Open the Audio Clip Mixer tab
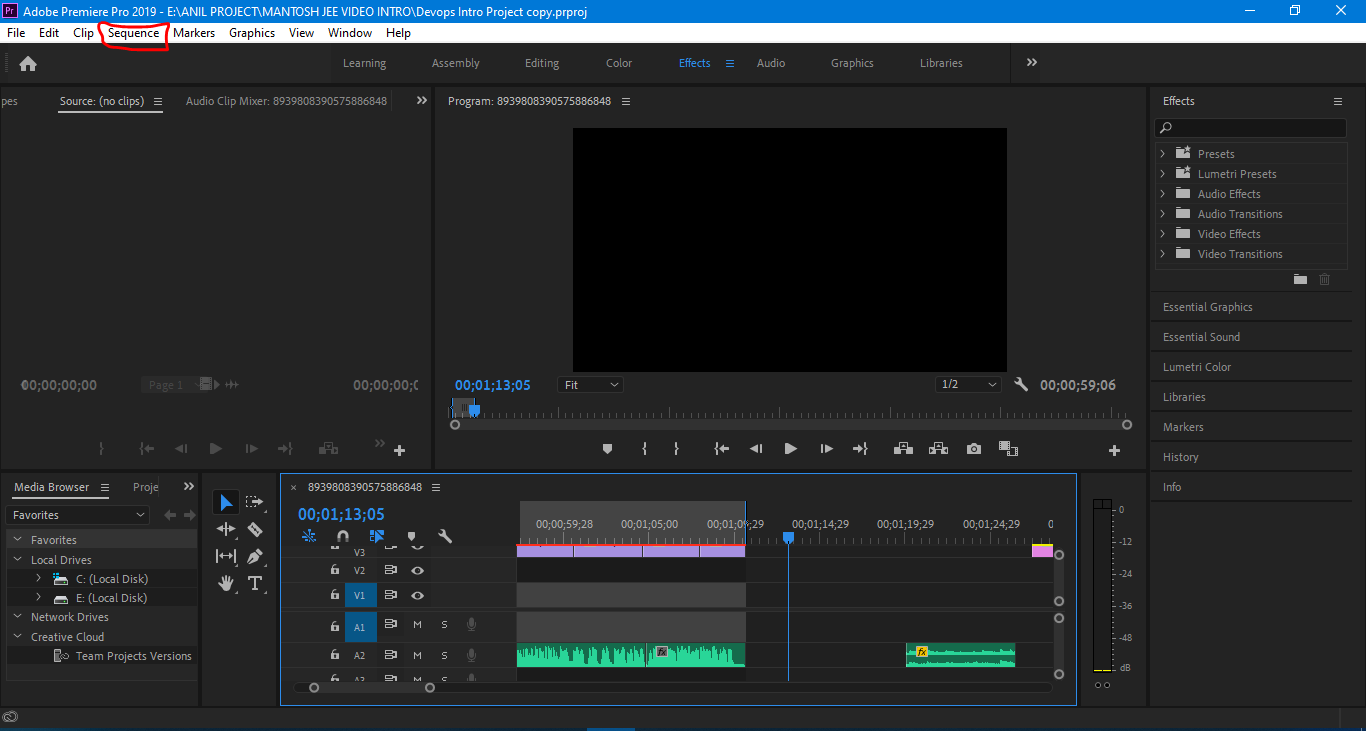Image resolution: width=1366 pixels, height=731 pixels. 286,101
